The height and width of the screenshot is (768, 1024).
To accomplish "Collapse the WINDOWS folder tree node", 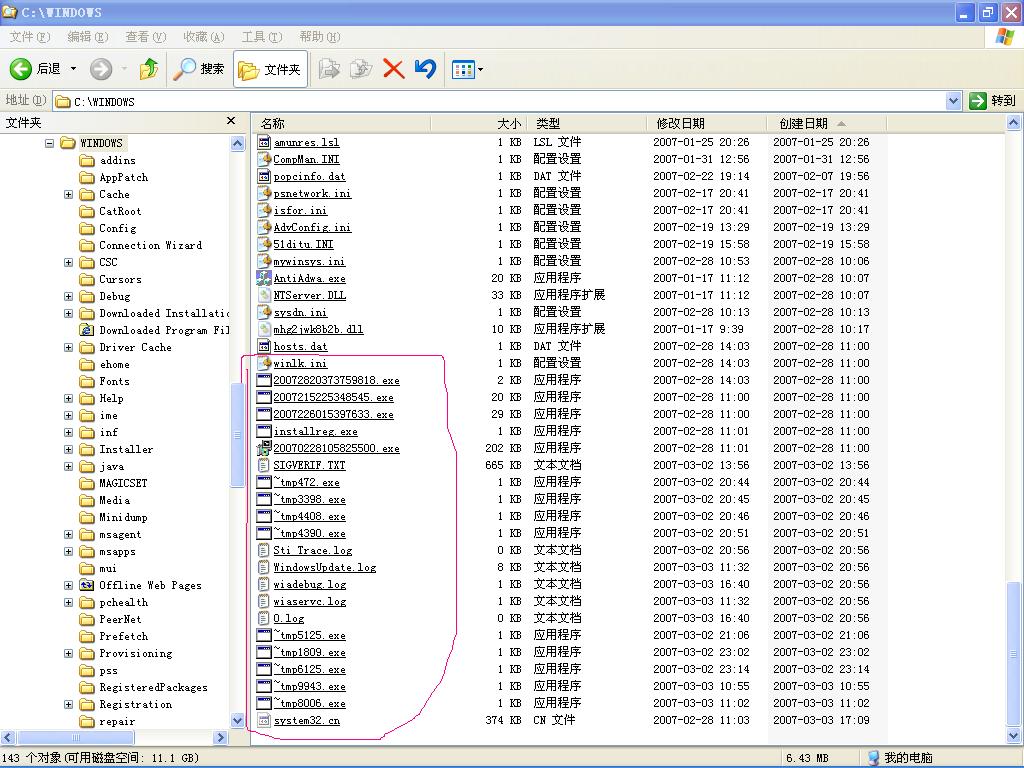I will pyautogui.click(x=49, y=143).
